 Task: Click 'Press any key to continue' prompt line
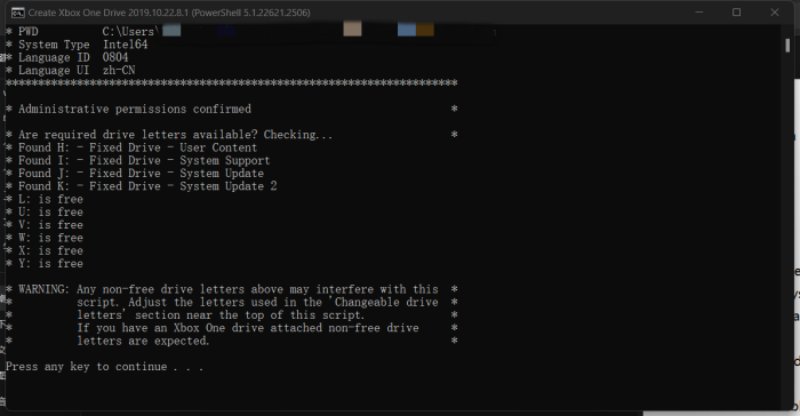pos(105,367)
